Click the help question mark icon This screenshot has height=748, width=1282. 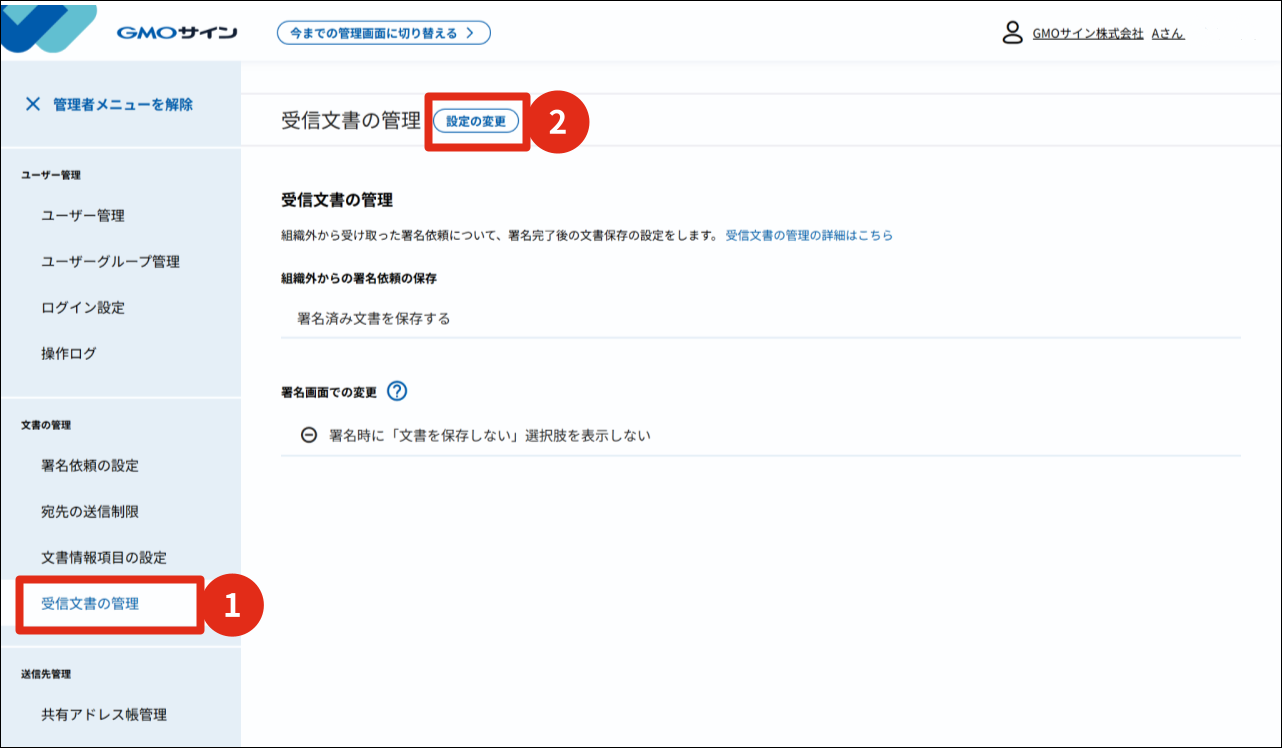397,391
